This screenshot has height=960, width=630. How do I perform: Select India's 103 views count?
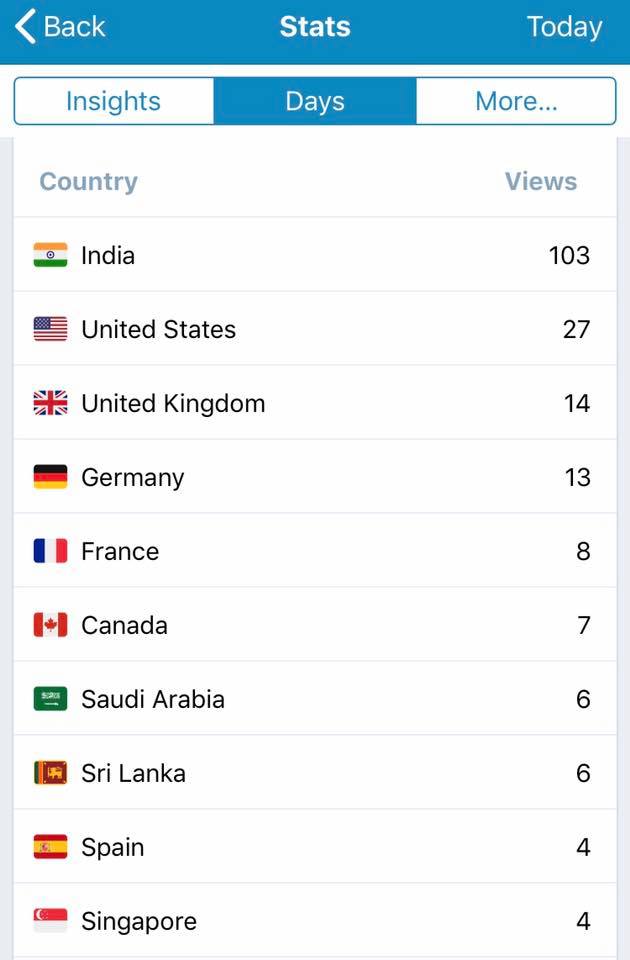569,255
